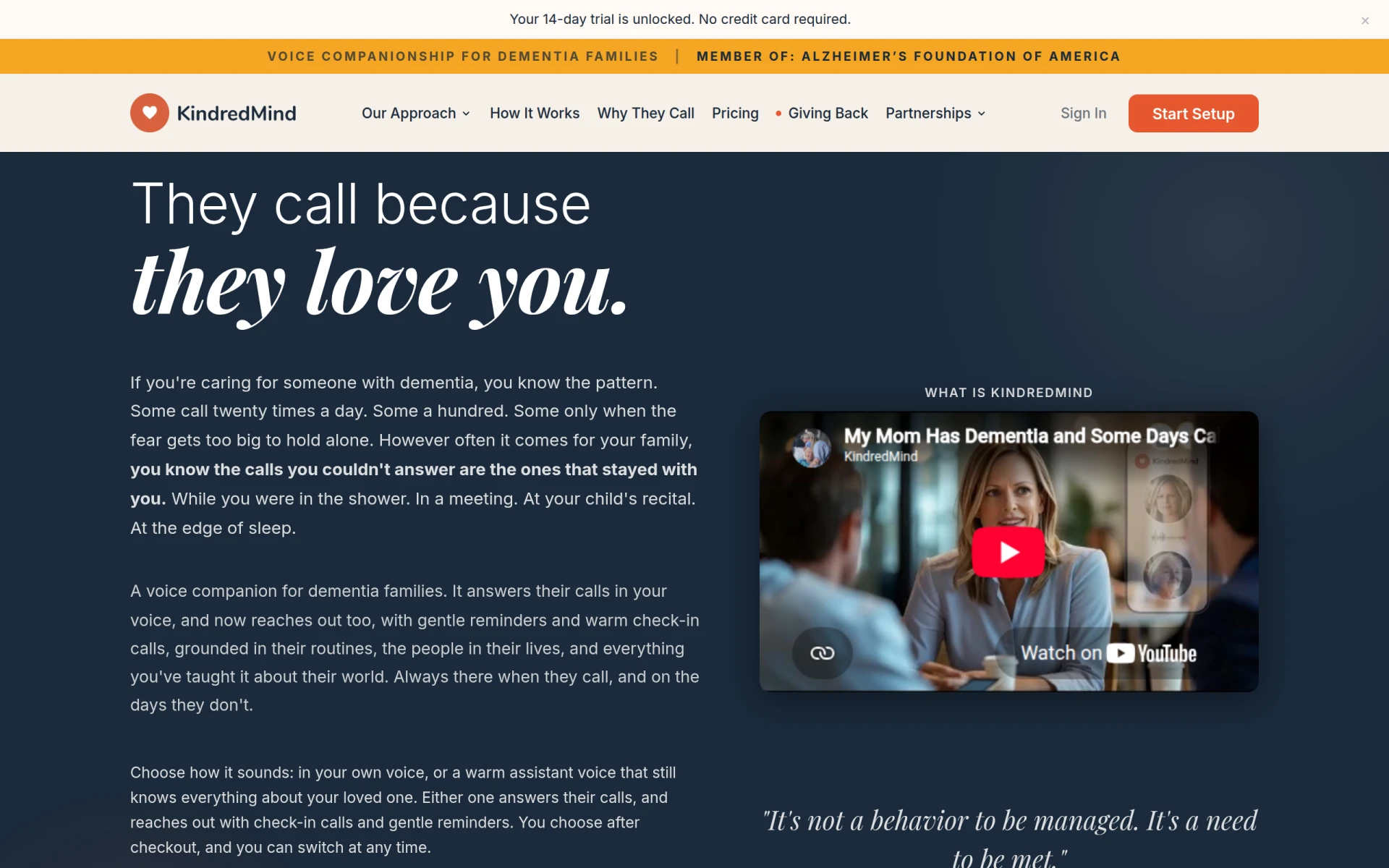This screenshot has width=1389, height=868.
Task: Open the How It Works page
Action: pos(535,113)
